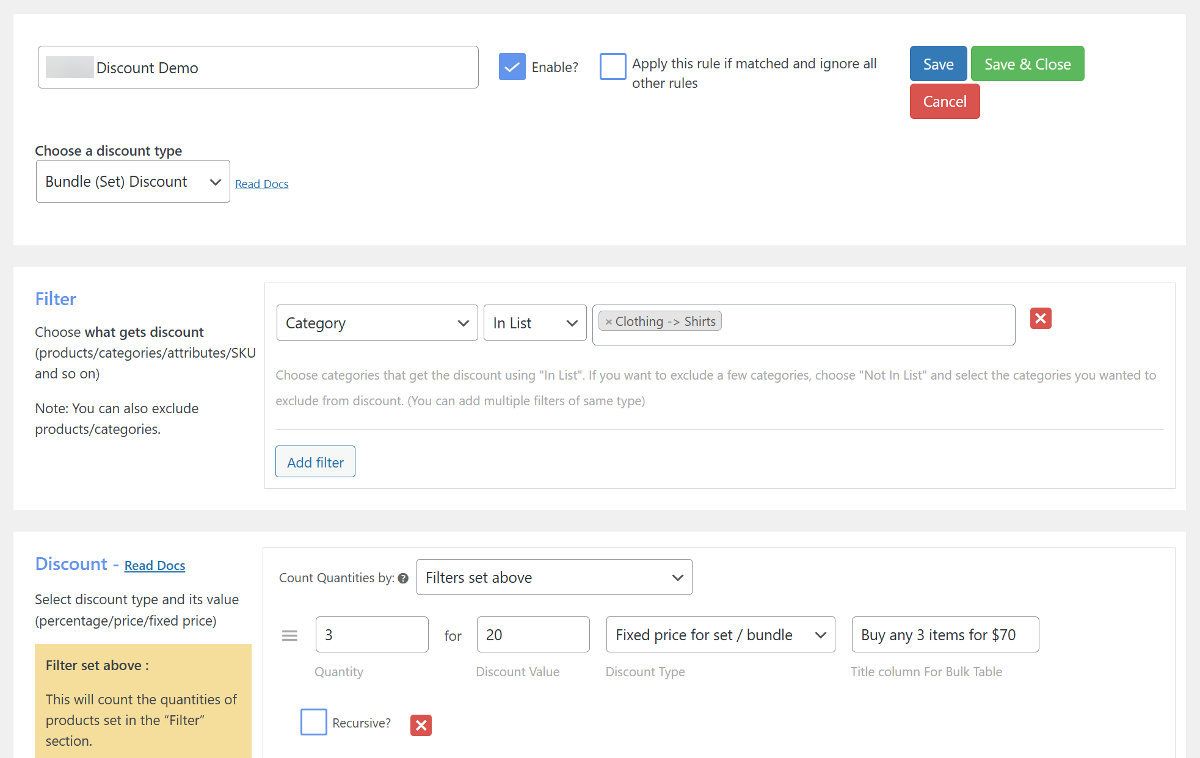Open the Category filter type dropdown

click(x=377, y=323)
